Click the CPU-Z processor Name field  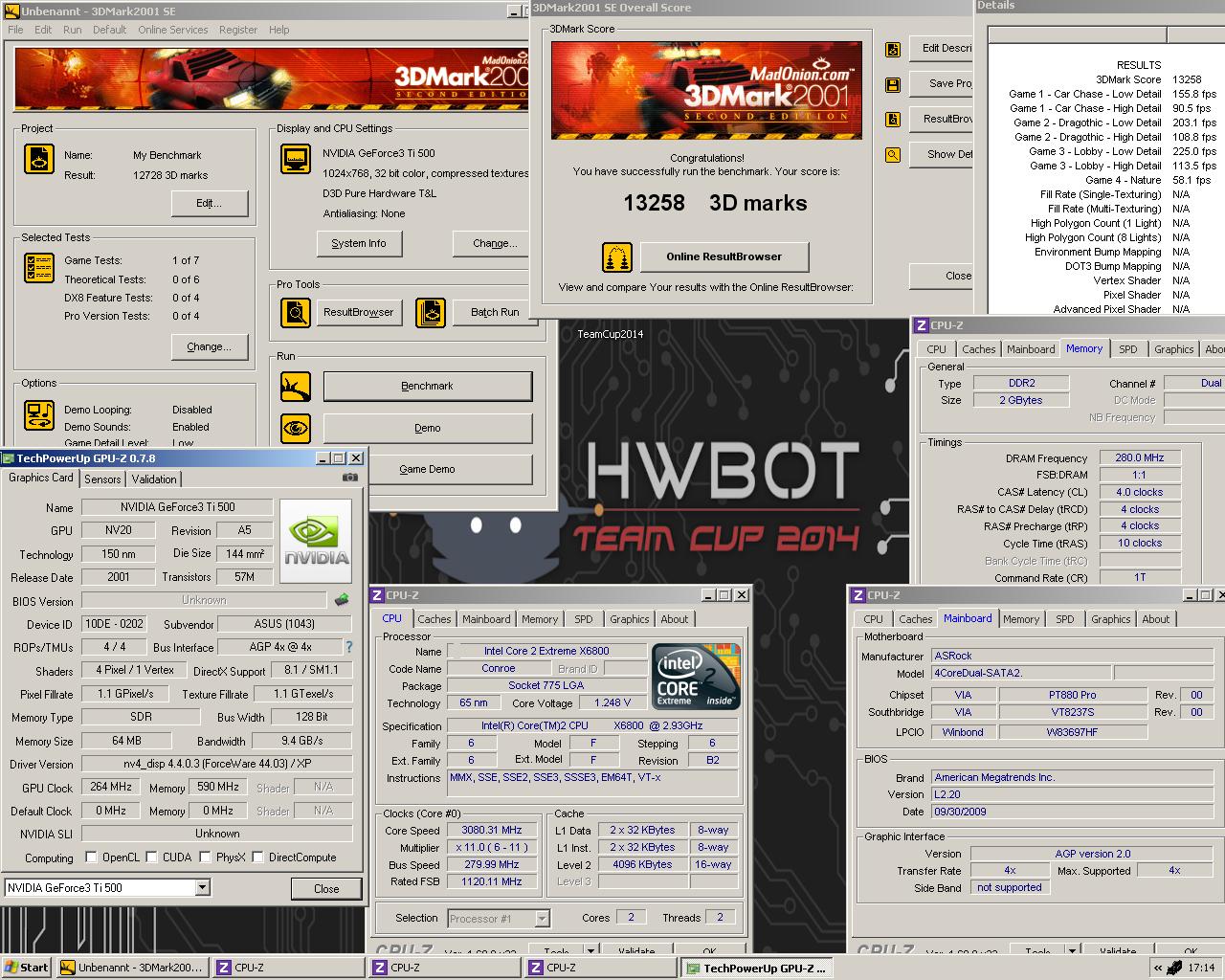pyautogui.click(x=546, y=651)
